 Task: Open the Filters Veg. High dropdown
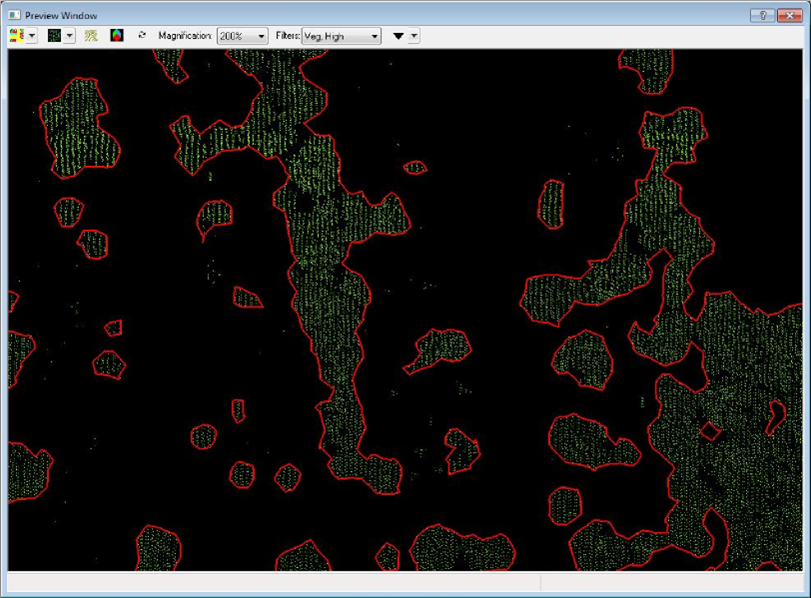[x=341, y=36]
